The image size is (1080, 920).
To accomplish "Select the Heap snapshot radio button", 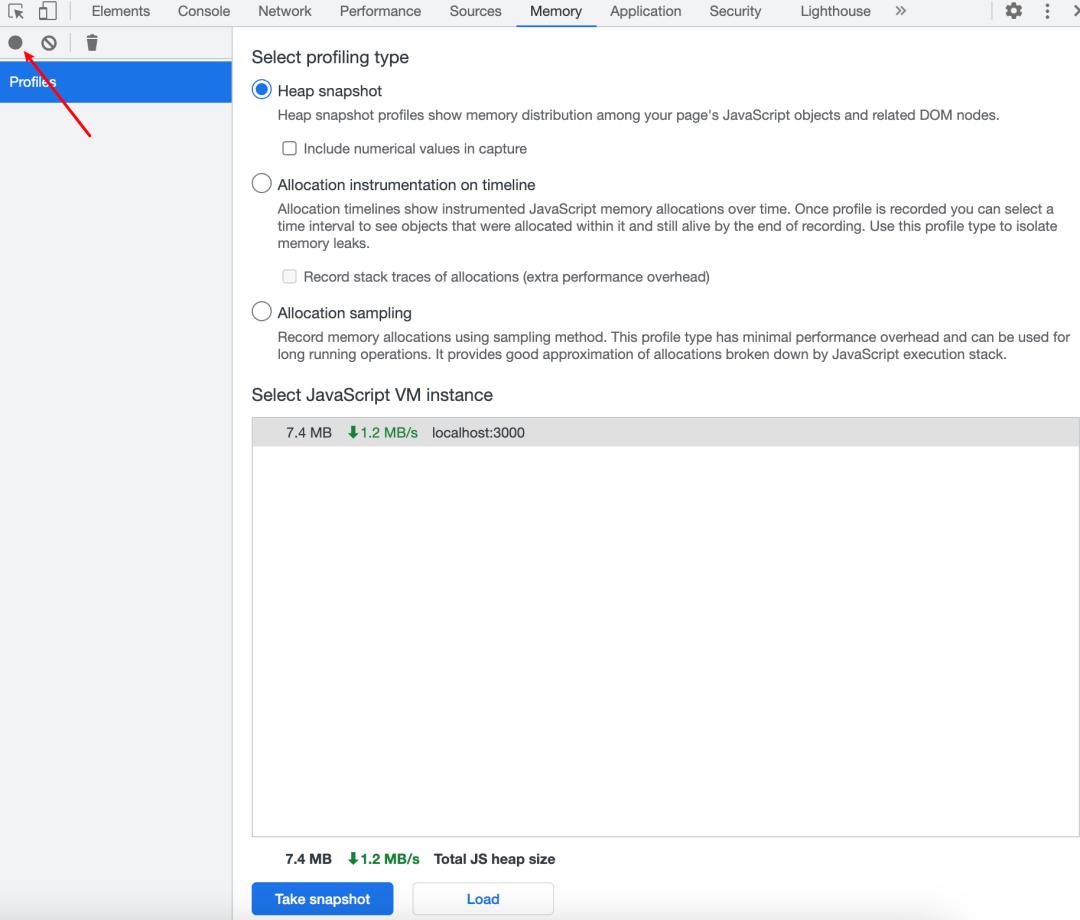I will (262, 90).
